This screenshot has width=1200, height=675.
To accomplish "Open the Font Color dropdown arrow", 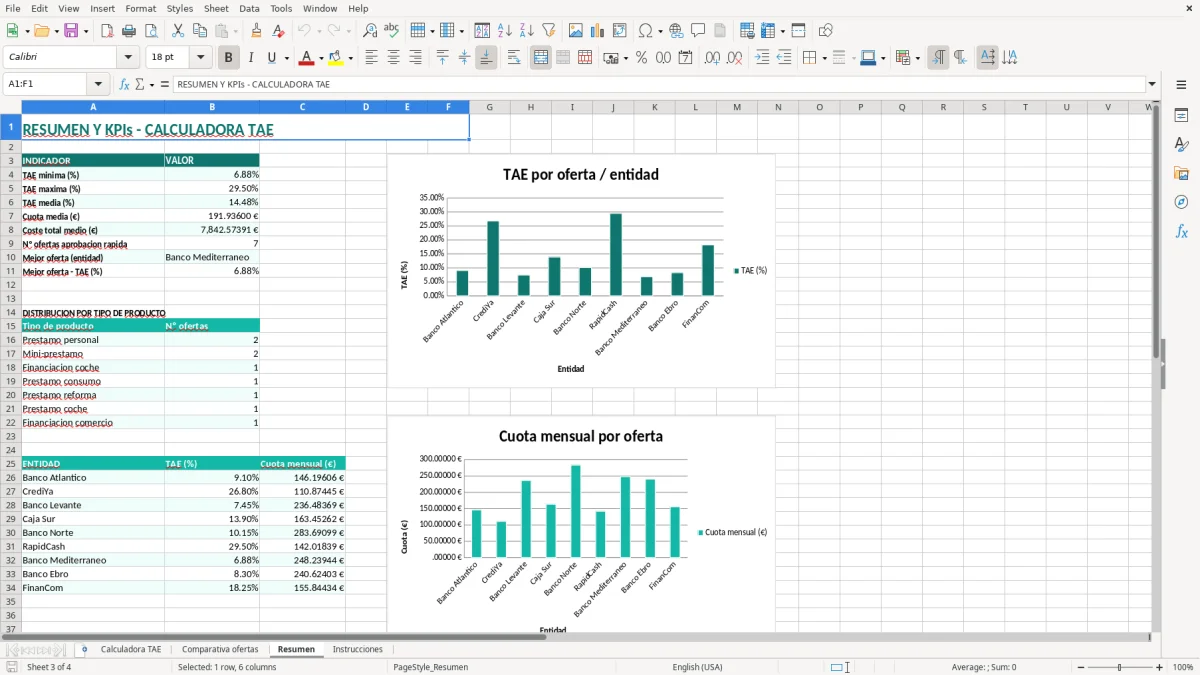I will tap(321, 58).
